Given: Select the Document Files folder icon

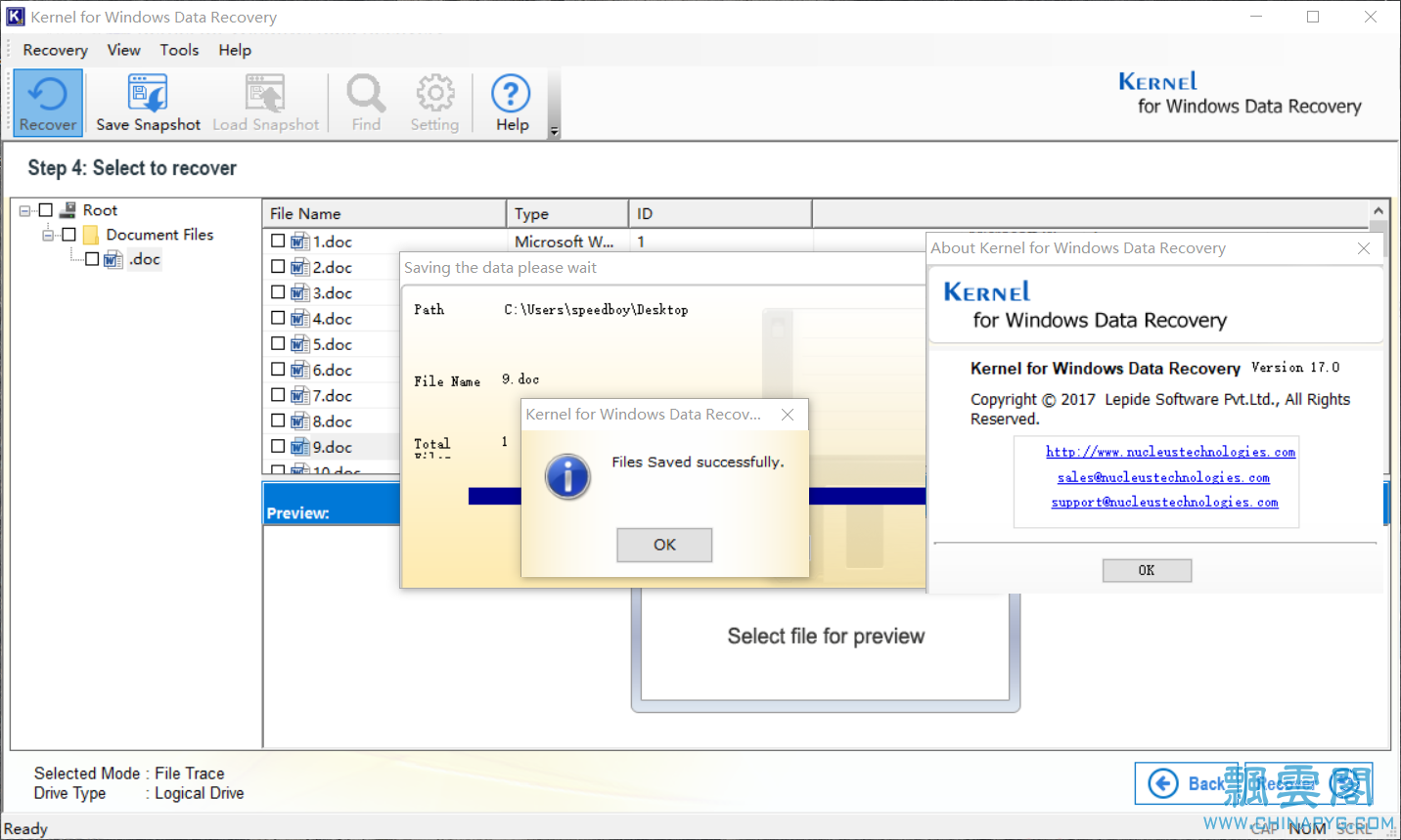Looking at the screenshot, I should pyautogui.click(x=91, y=235).
